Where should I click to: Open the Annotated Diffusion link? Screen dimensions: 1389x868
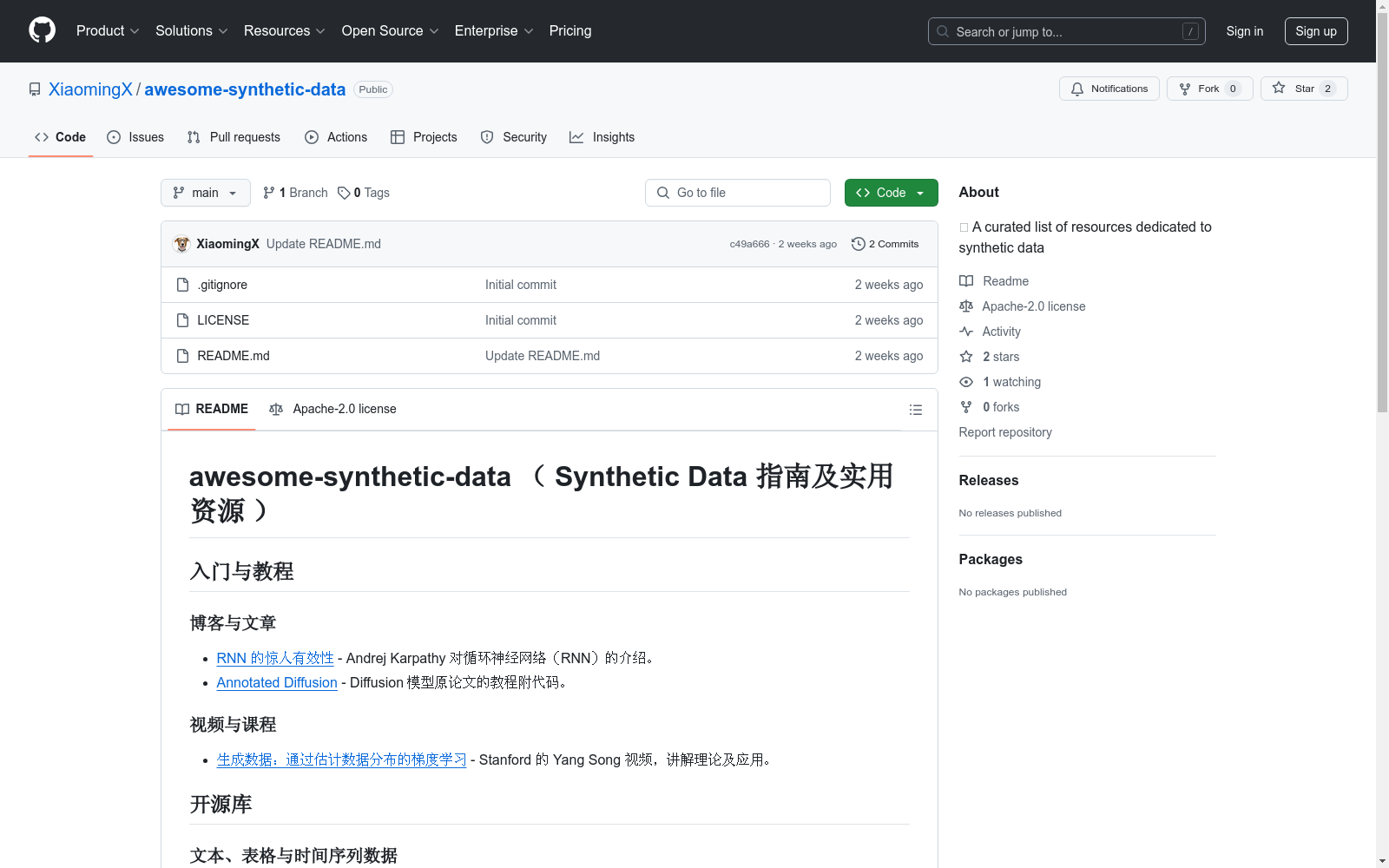pos(277,682)
